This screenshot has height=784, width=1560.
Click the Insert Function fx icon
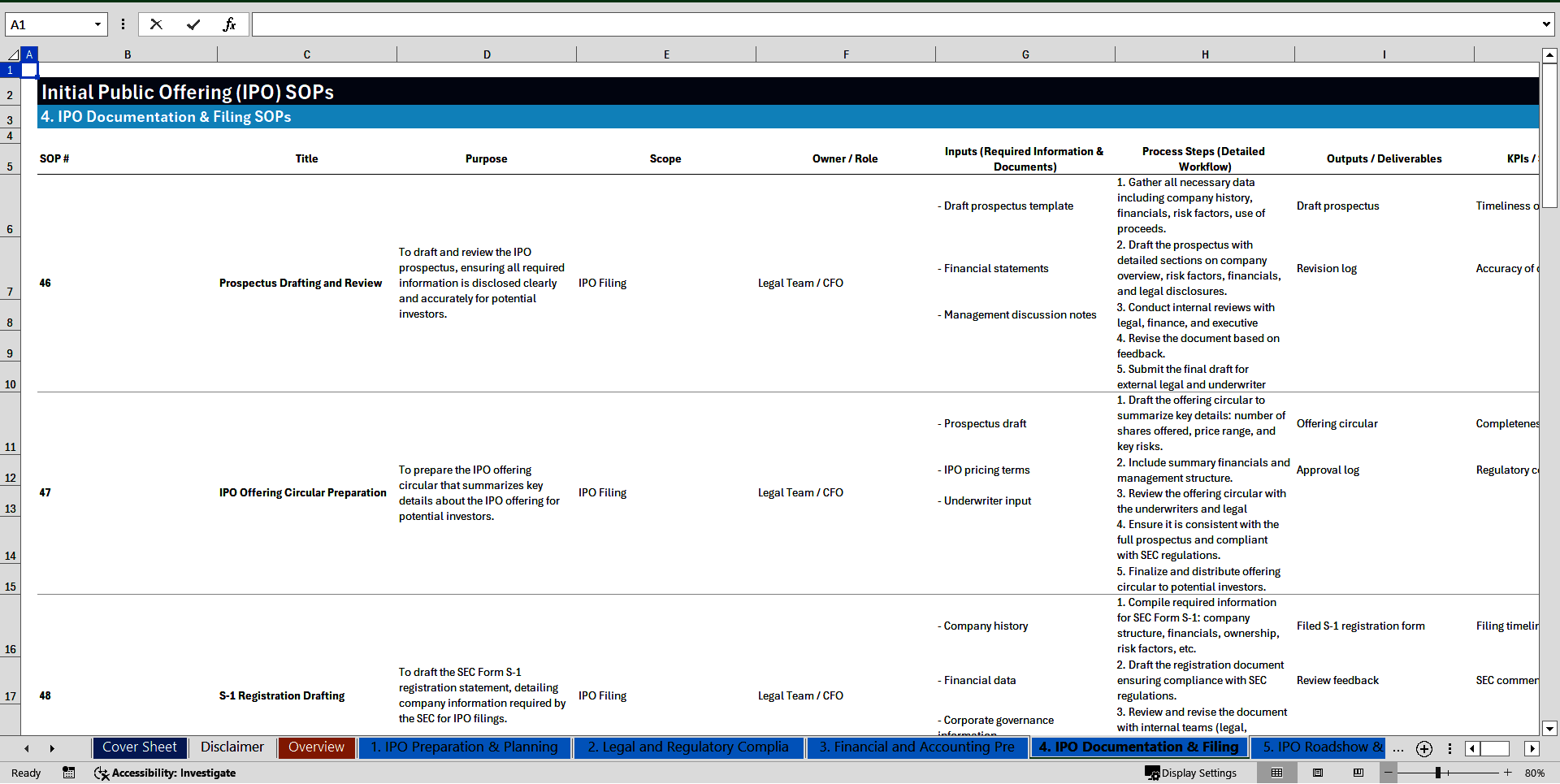[229, 24]
